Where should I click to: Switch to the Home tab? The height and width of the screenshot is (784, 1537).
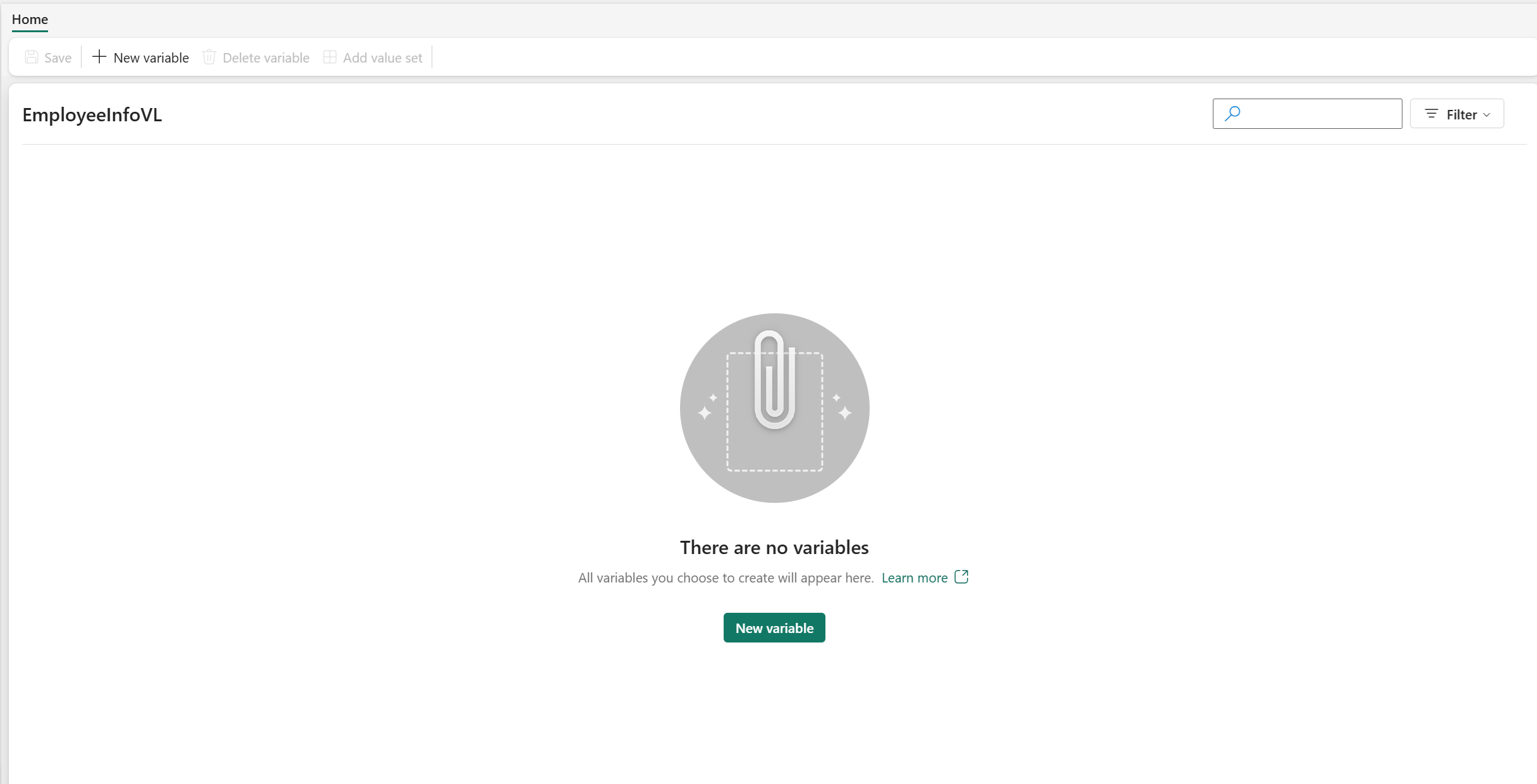[30, 20]
